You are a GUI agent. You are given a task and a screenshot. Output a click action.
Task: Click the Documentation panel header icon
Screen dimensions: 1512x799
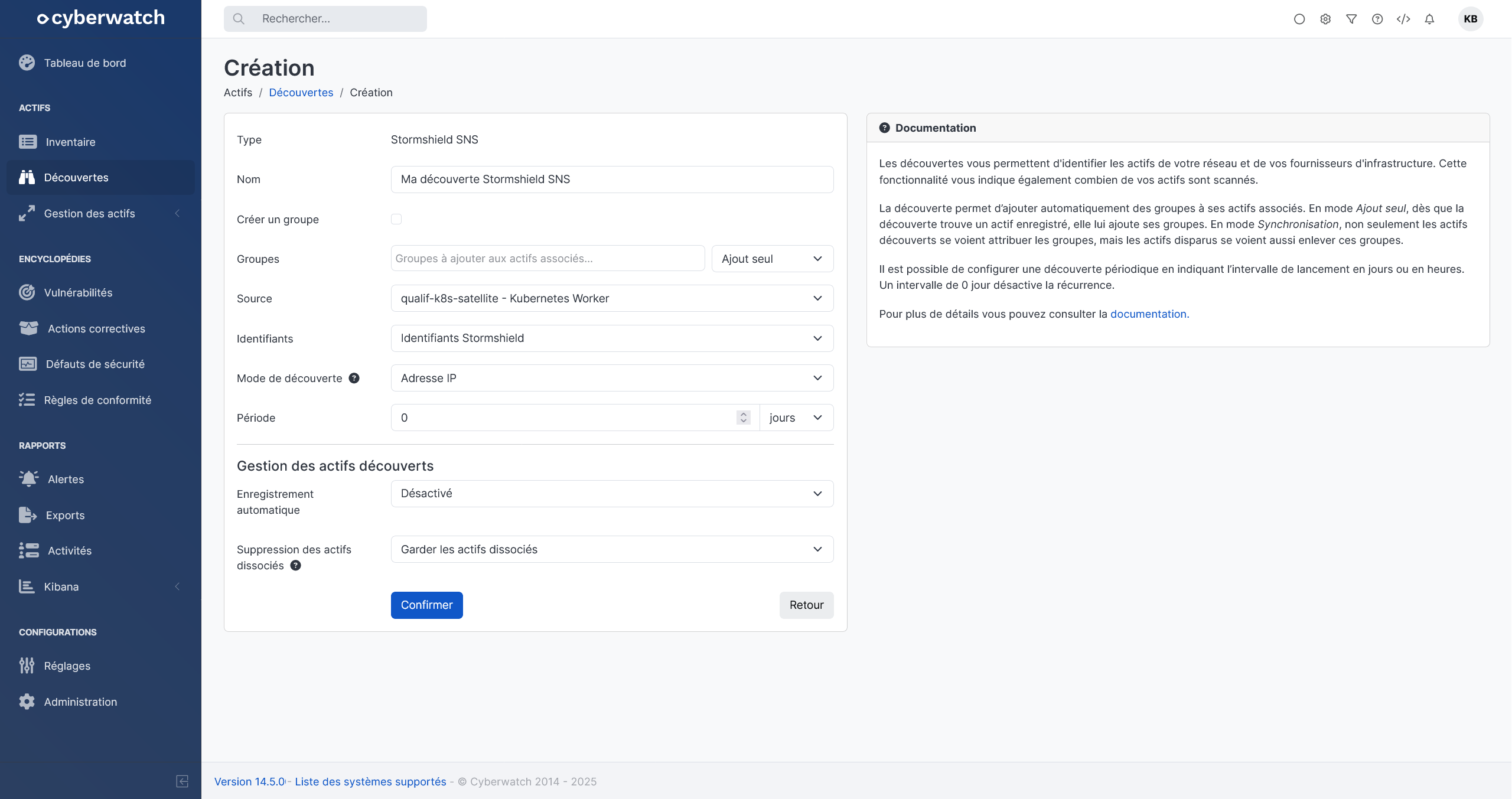coord(884,128)
